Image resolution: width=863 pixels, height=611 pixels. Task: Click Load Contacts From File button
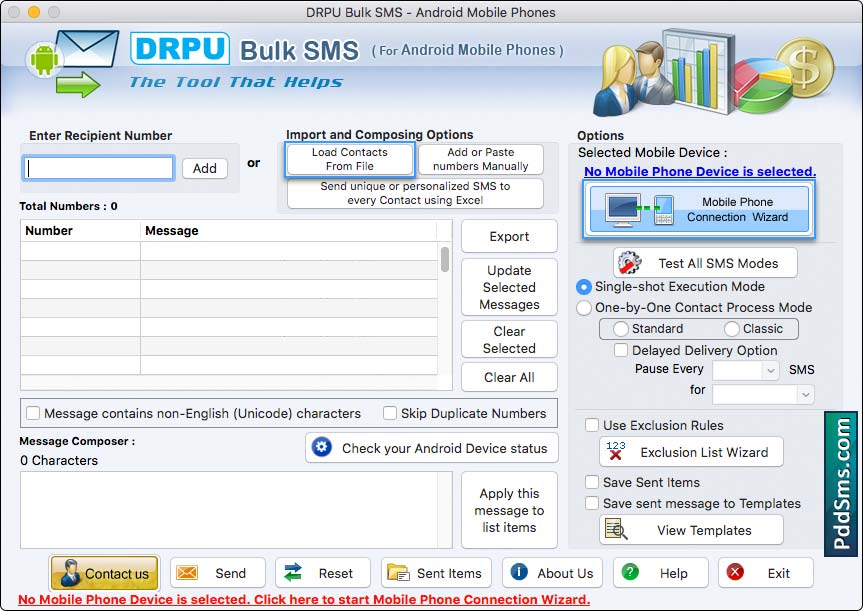(x=349, y=159)
